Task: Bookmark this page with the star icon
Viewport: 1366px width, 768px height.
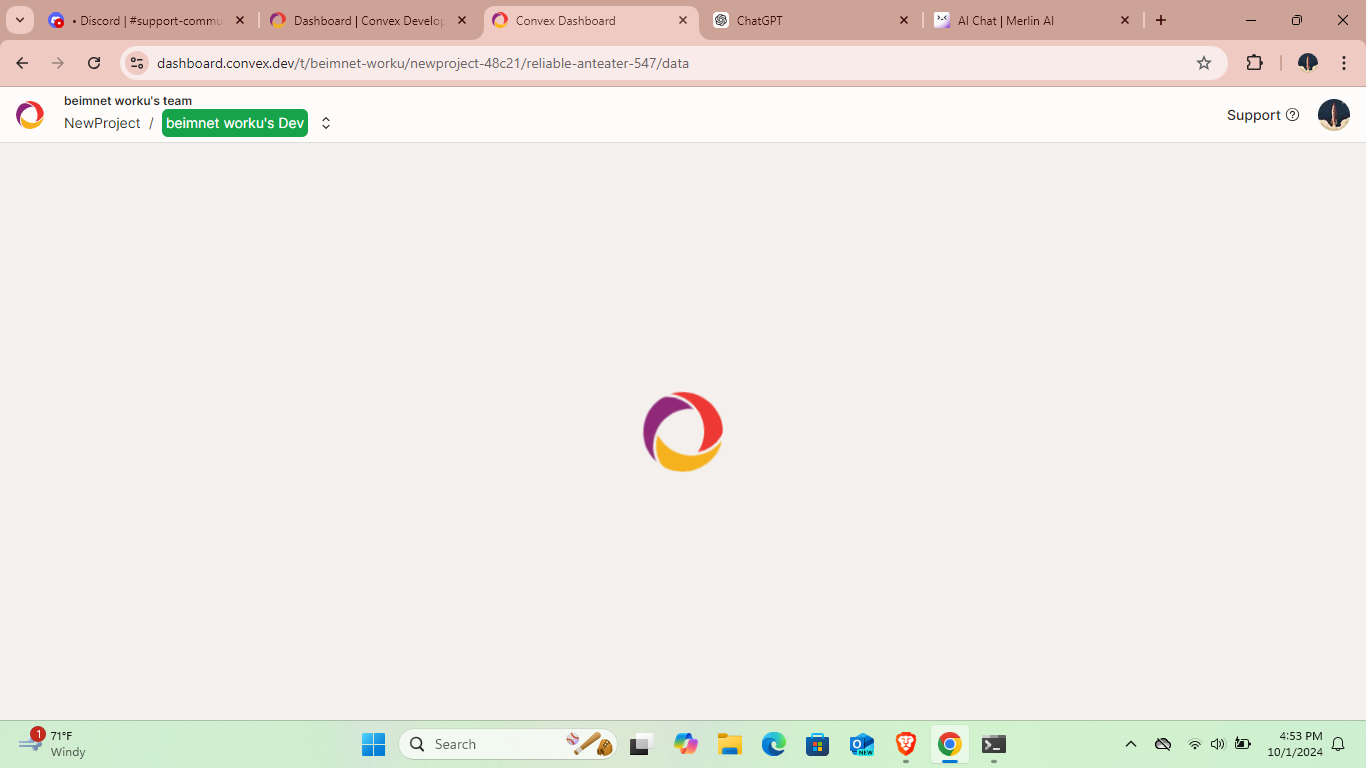Action: [1204, 63]
